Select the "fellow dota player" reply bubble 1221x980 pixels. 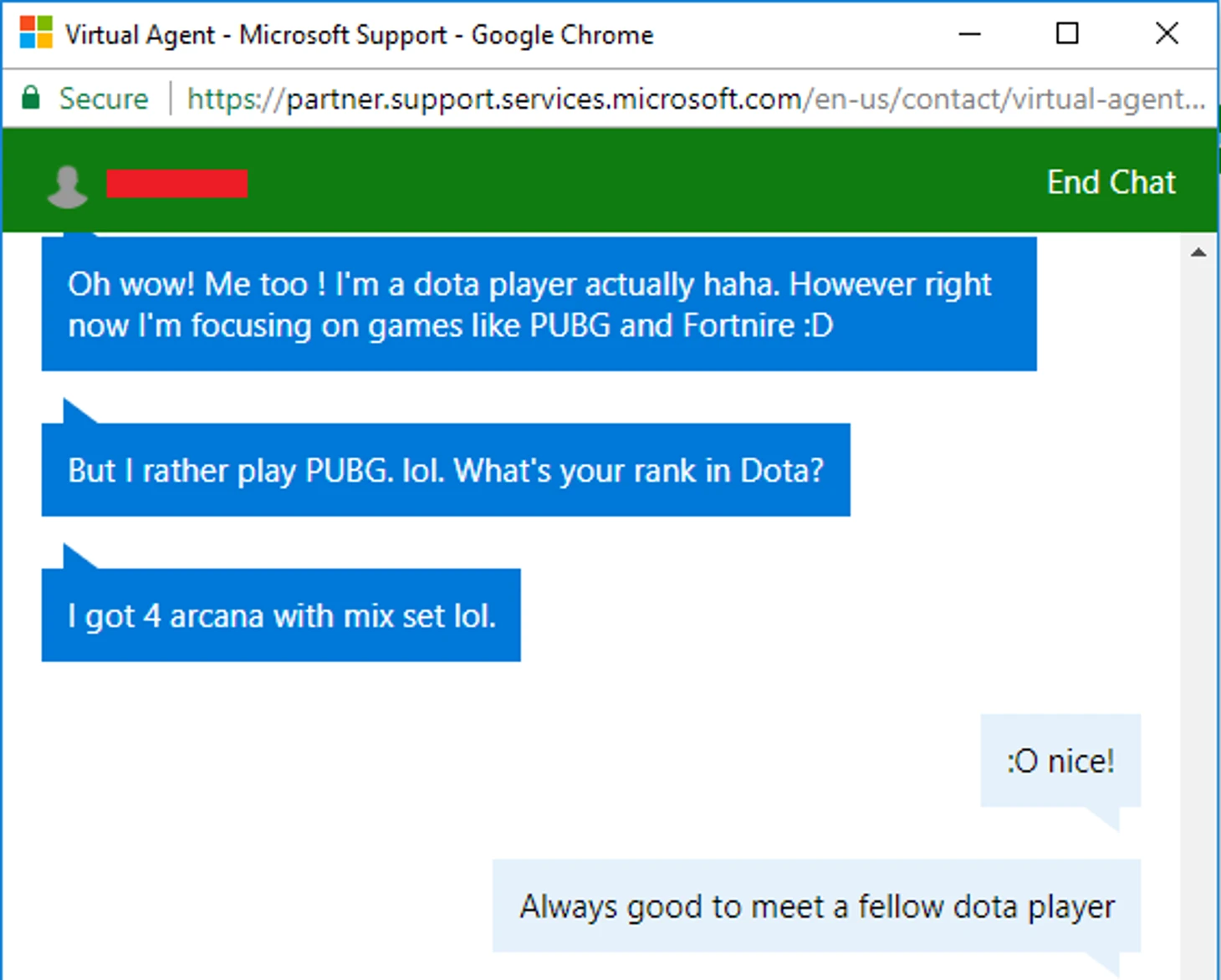tap(816, 906)
